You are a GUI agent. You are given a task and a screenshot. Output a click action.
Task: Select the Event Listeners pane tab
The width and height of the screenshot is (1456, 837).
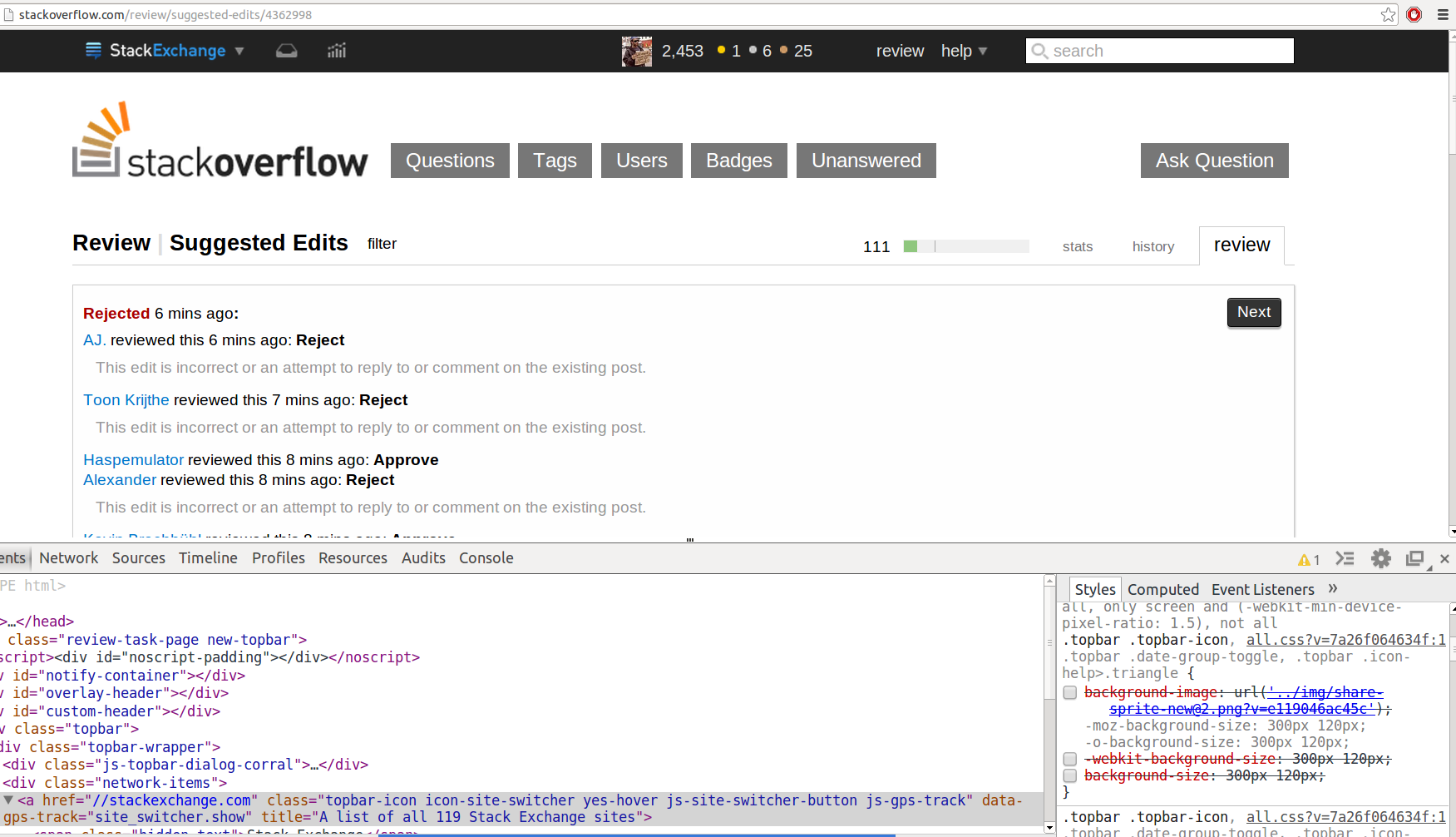(x=1263, y=589)
